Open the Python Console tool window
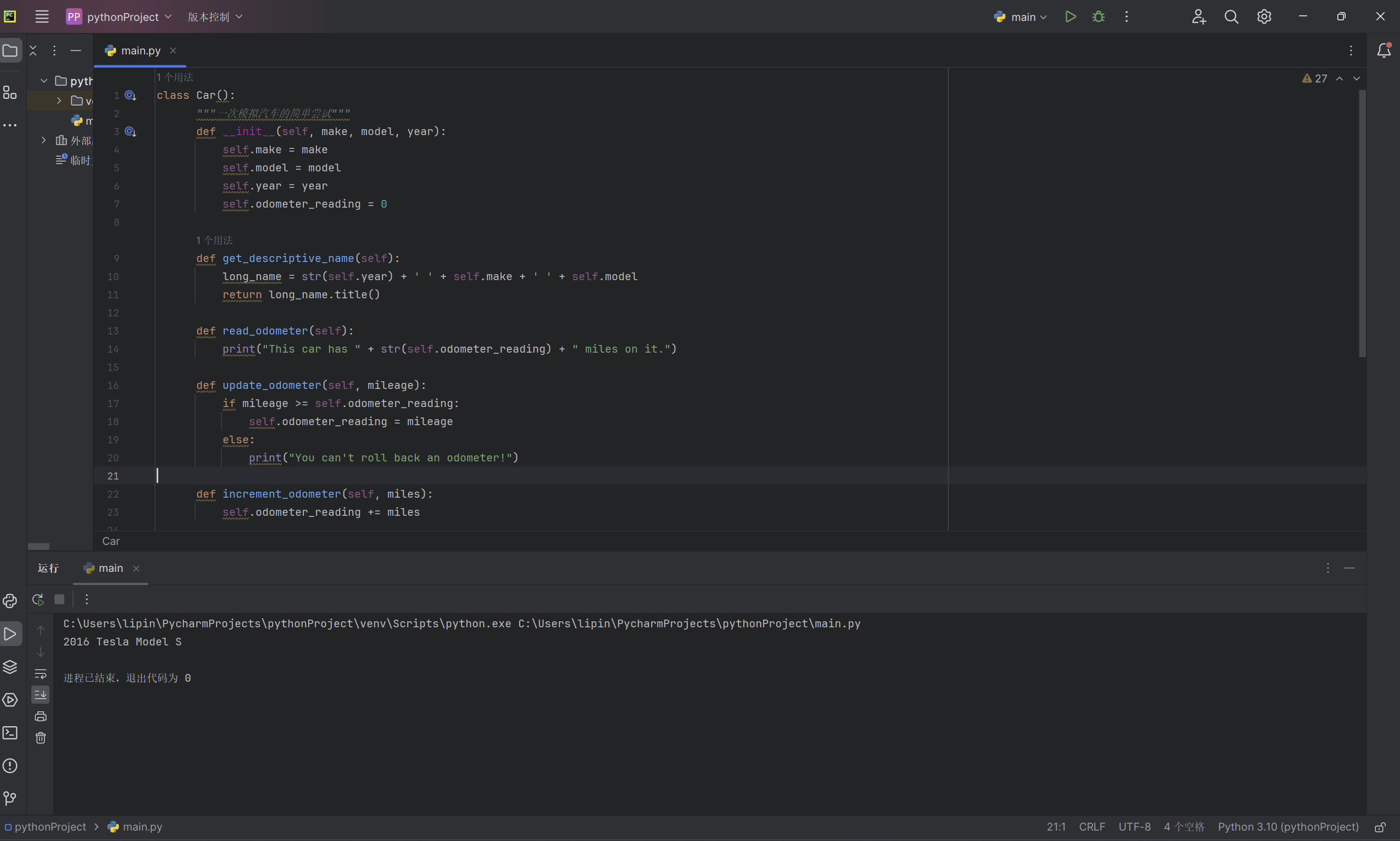 click(x=10, y=601)
